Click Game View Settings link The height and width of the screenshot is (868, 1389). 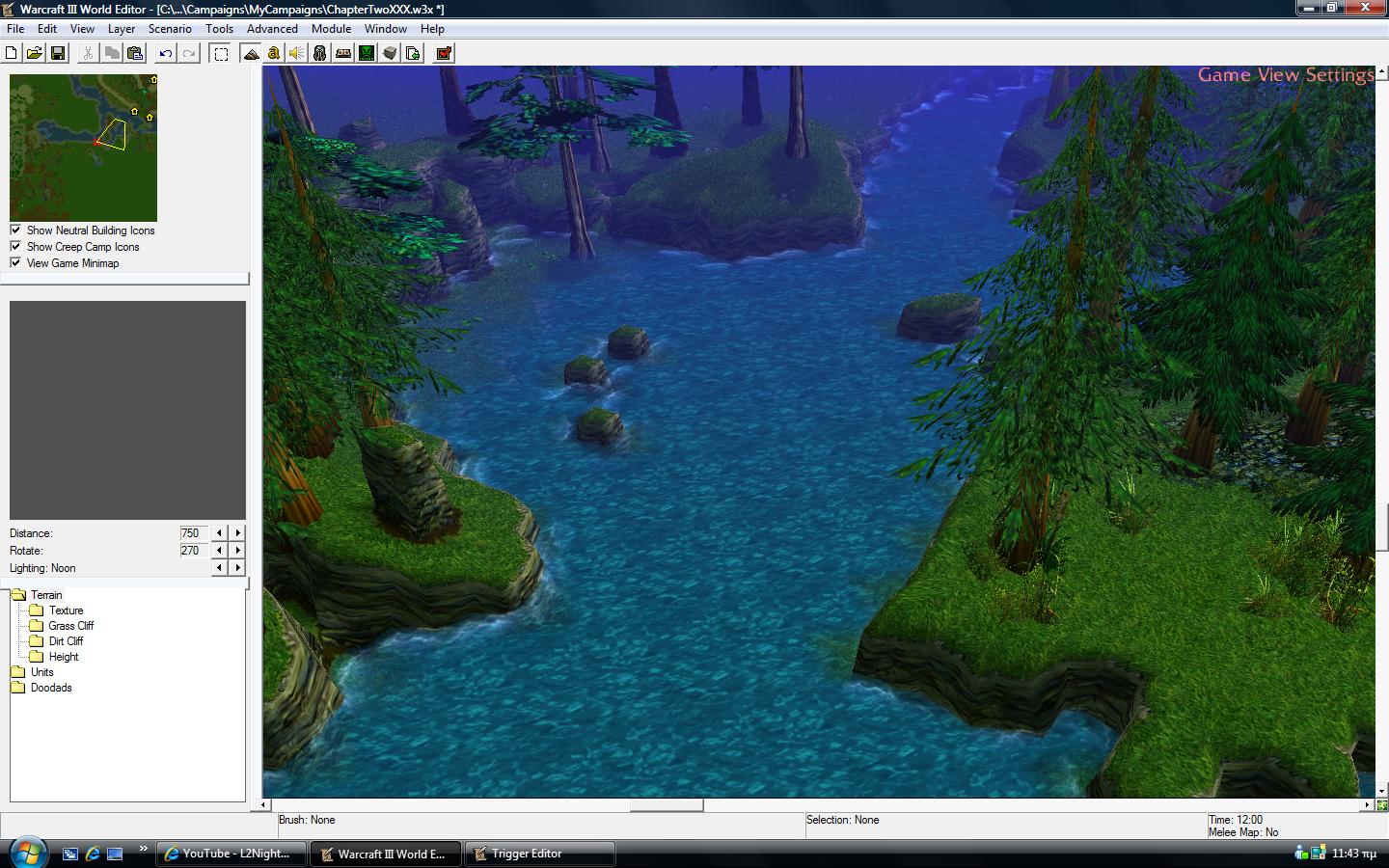[1286, 74]
